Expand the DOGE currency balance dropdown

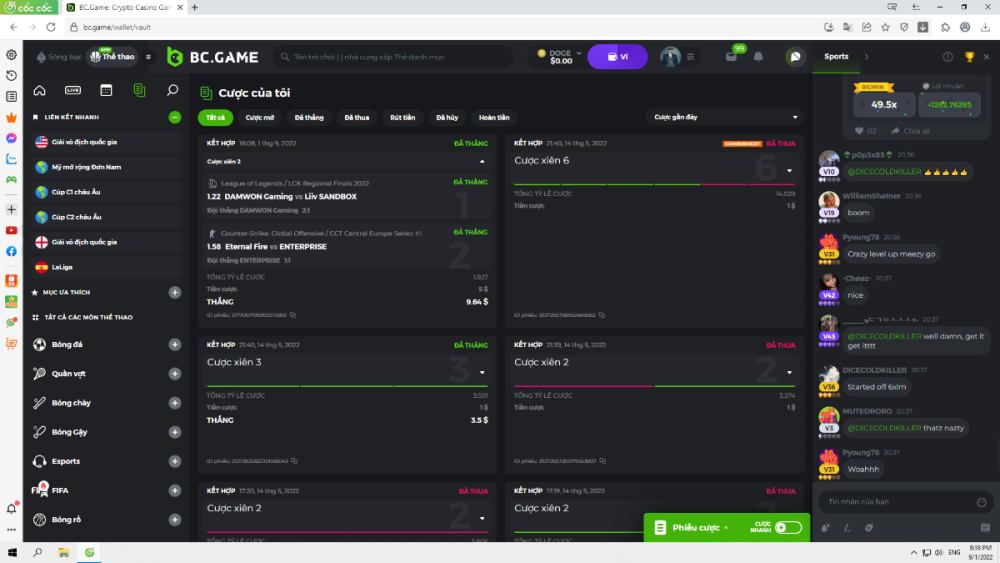(x=560, y=57)
